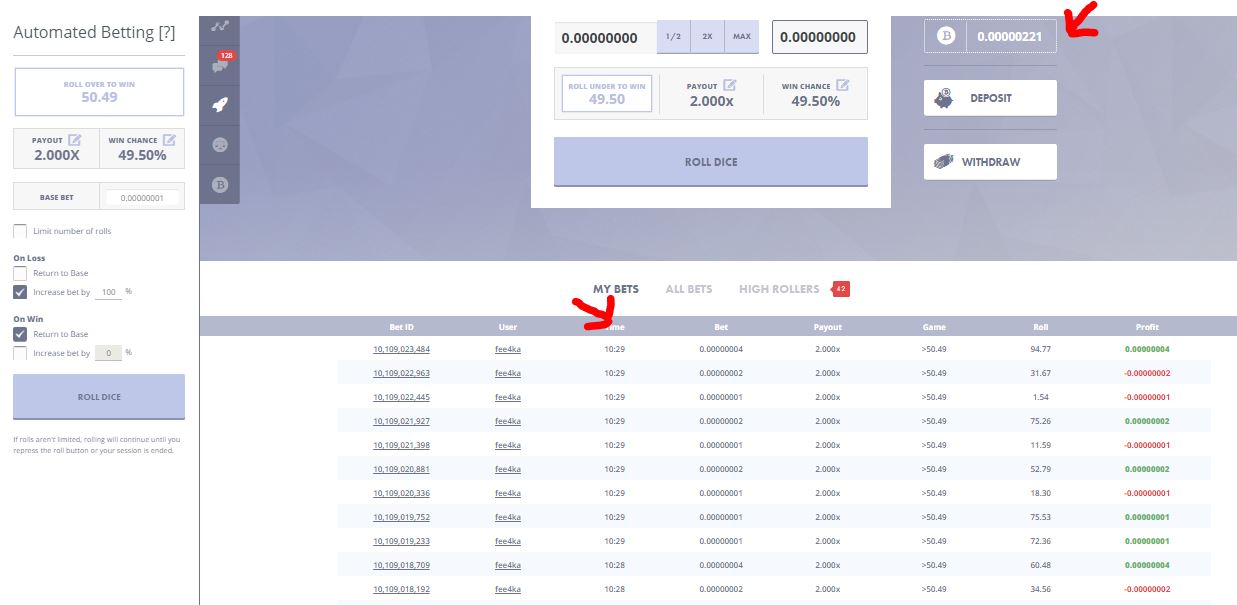The width and height of the screenshot is (1237, 605).
Task: Switch to the All Bets tab
Action: tap(688, 289)
